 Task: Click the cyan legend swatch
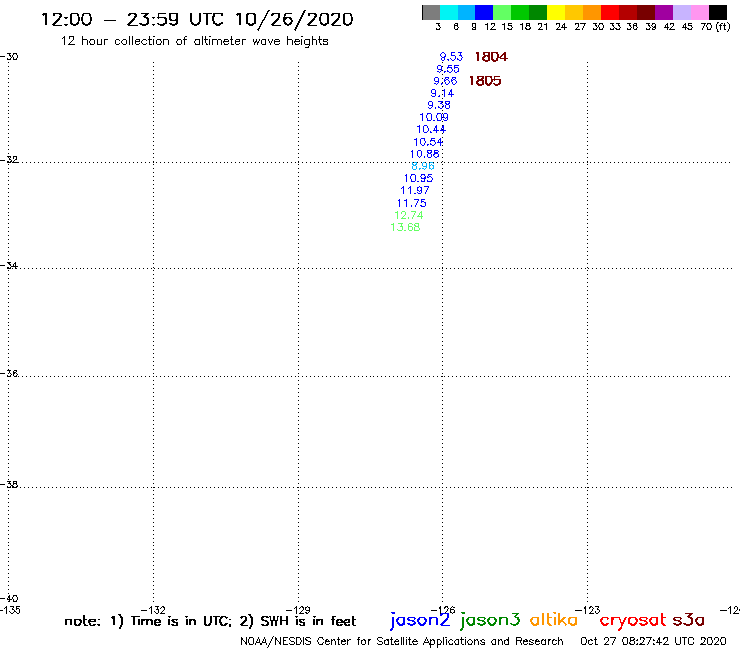pyautogui.click(x=448, y=12)
